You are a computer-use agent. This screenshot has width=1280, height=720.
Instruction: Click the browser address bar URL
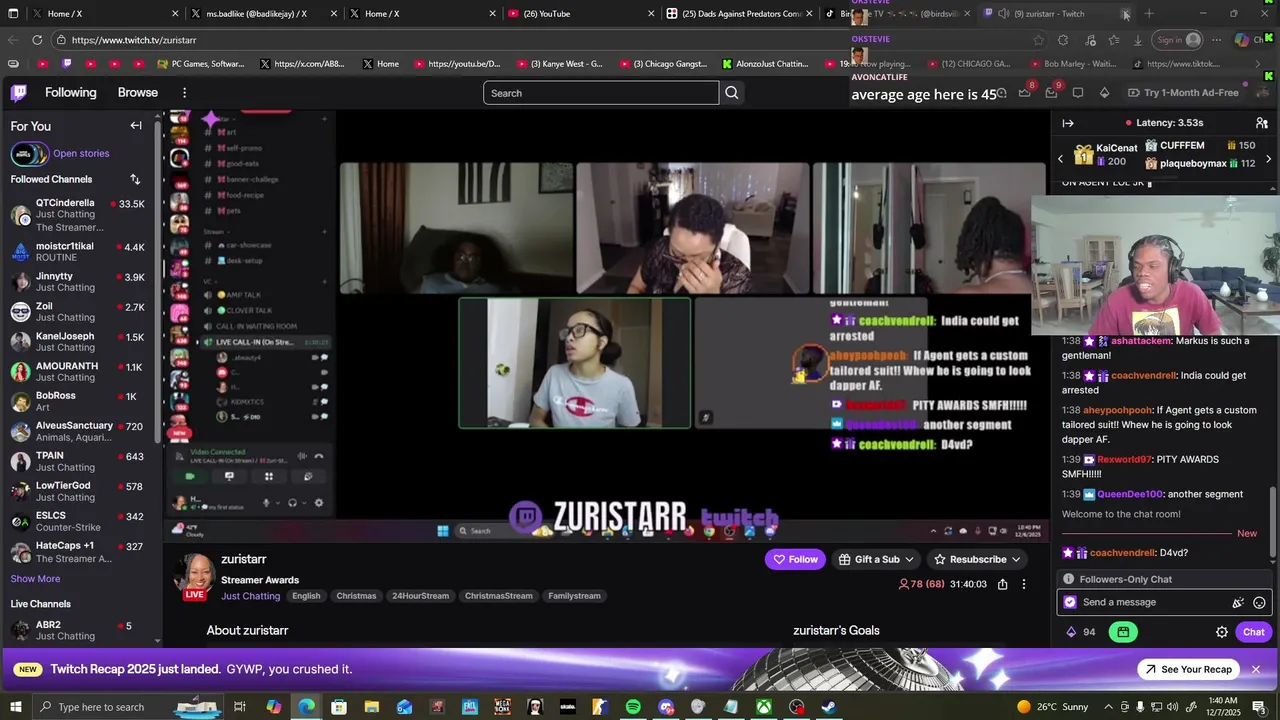(x=134, y=40)
